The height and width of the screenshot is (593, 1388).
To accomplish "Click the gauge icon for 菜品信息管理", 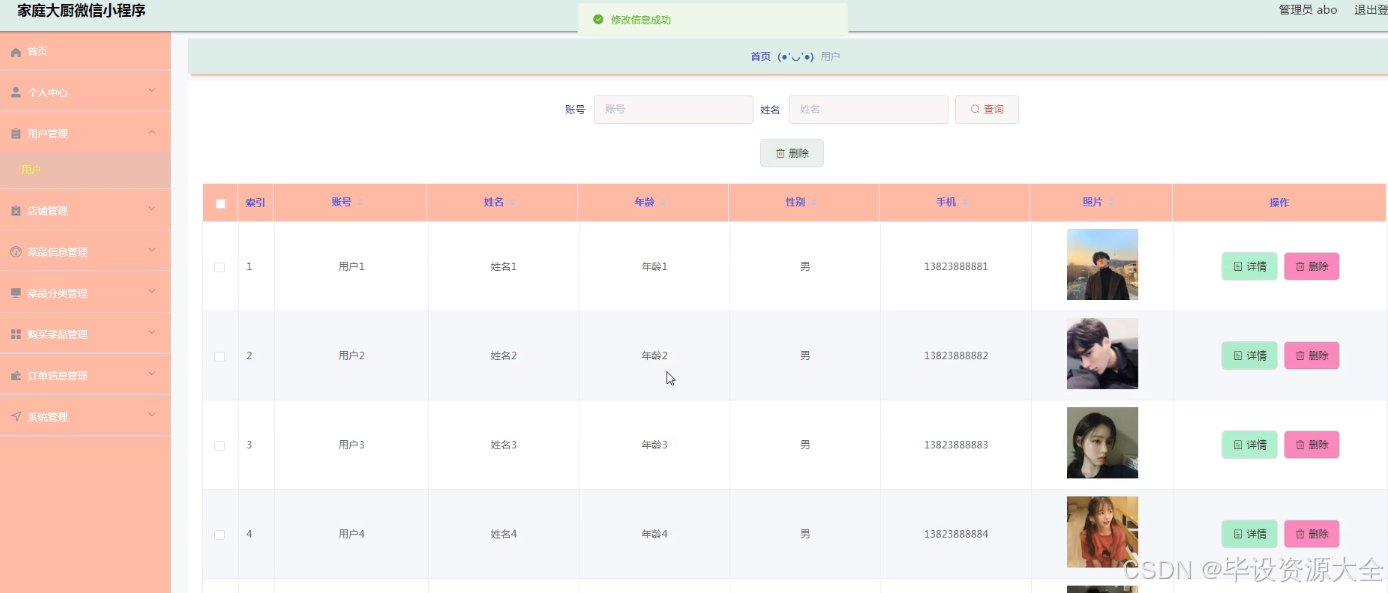I will point(16,252).
